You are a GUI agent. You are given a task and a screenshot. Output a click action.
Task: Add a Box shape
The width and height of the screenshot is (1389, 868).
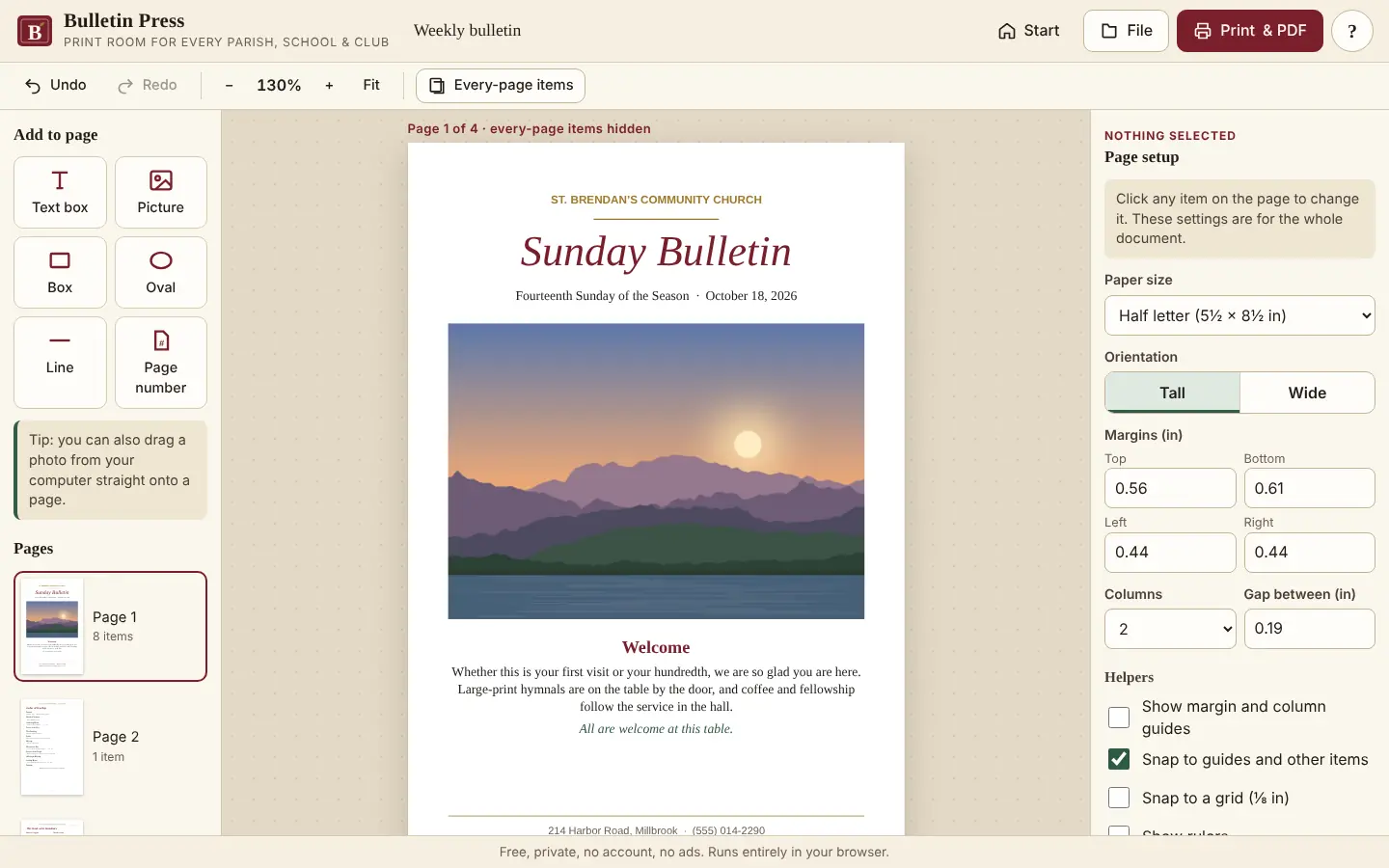(60, 272)
